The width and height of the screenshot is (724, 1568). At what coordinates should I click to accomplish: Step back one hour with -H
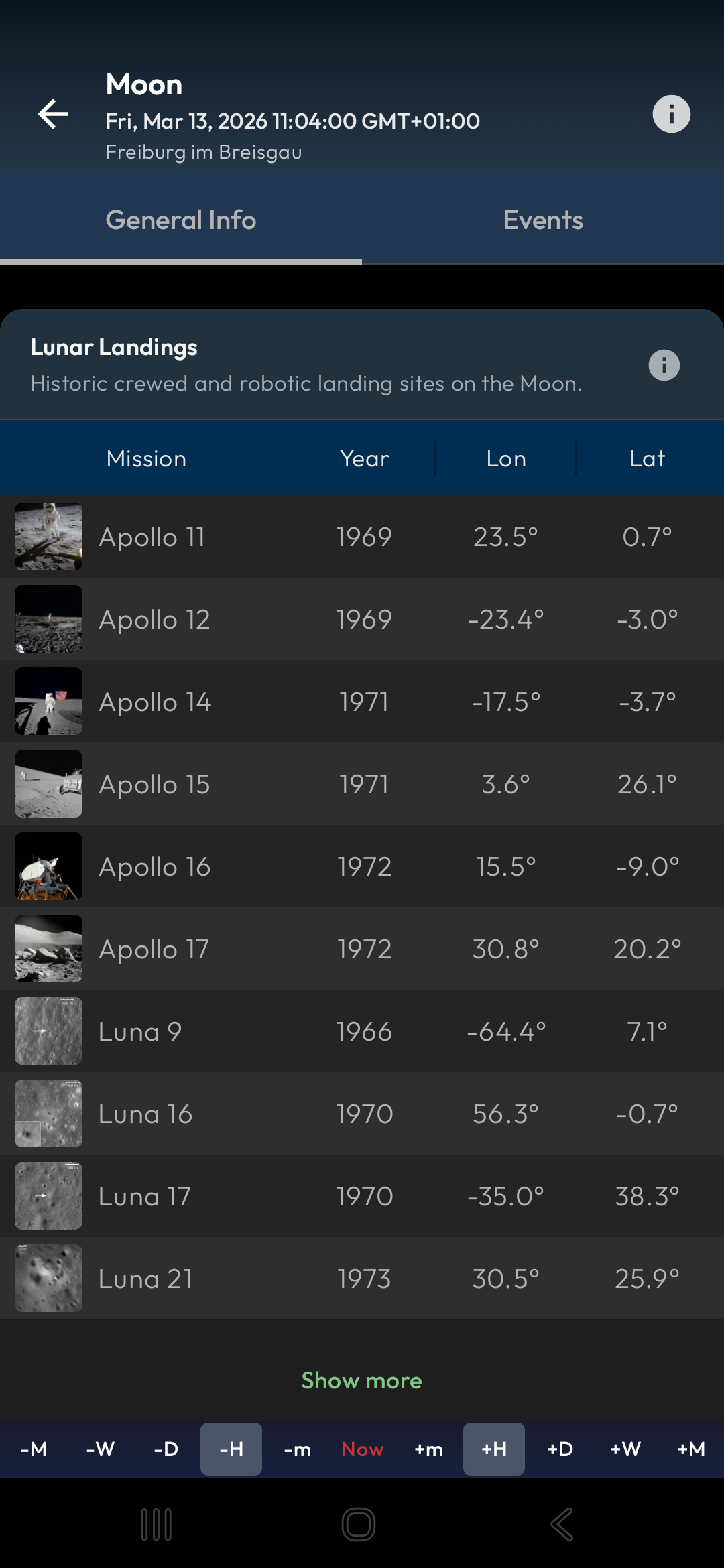pyautogui.click(x=231, y=1449)
